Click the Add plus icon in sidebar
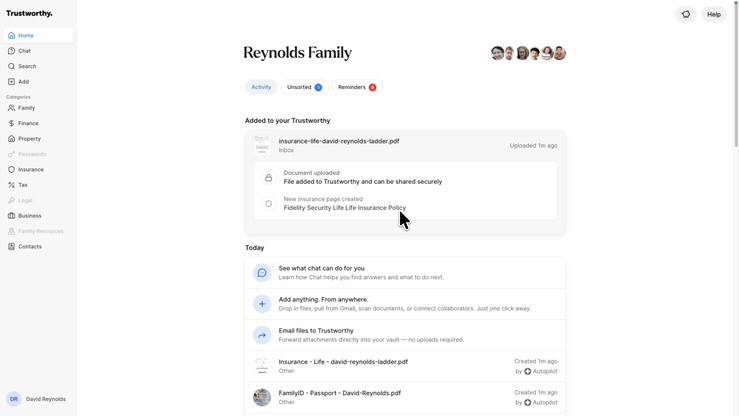The height and width of the screenshot is (416, 739). coord(12,82)
